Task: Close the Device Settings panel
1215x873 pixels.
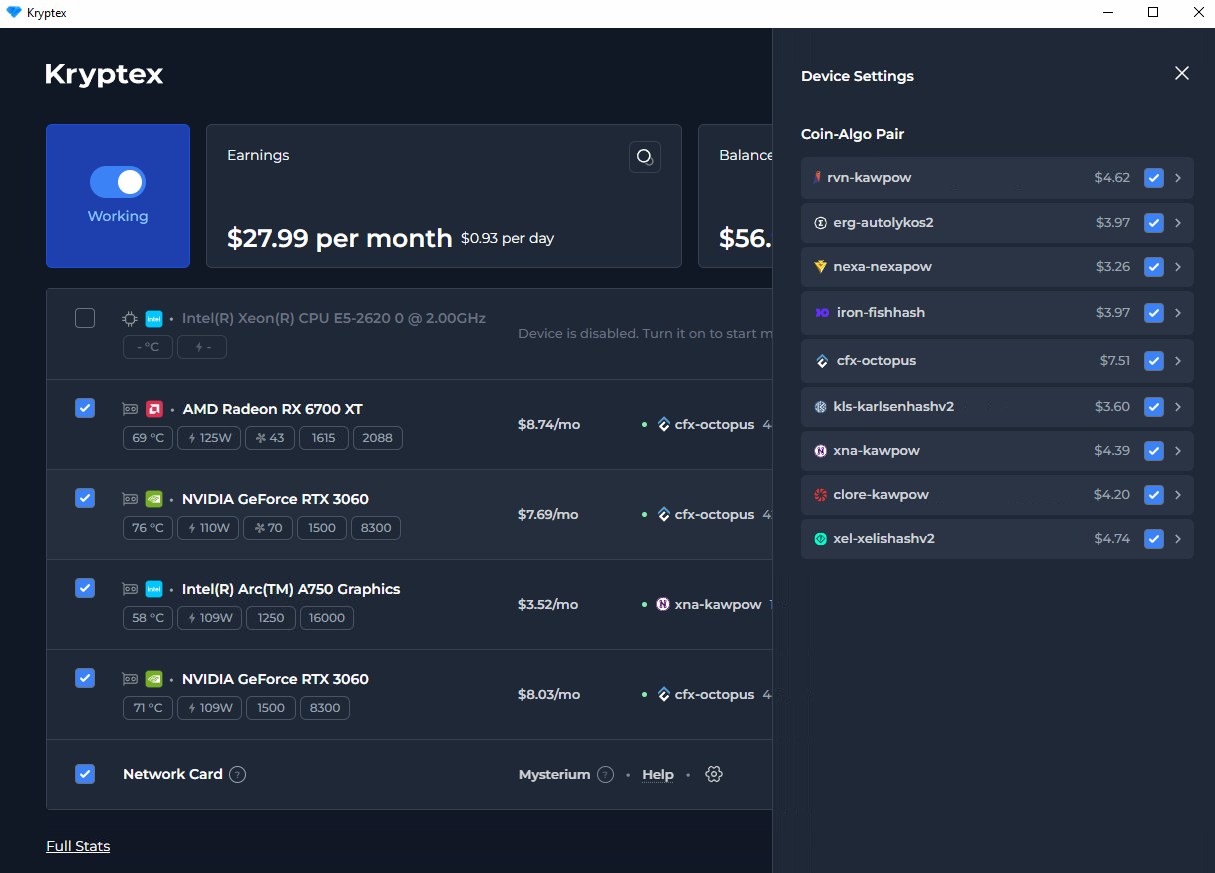Action: pos(1182,73)
